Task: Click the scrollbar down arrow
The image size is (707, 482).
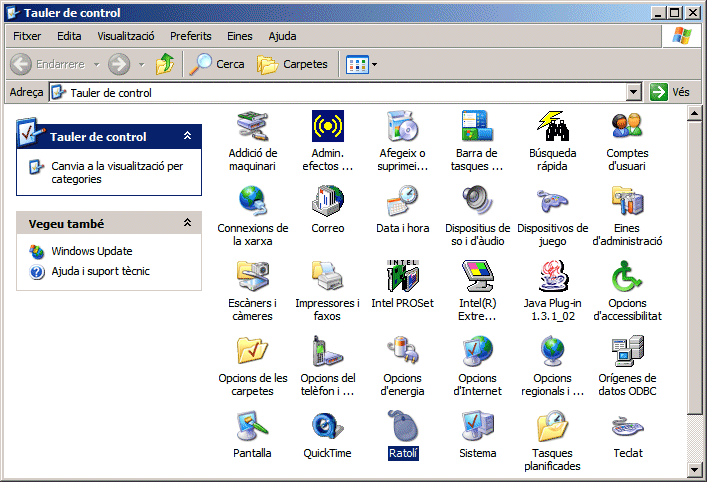Action: click(x=695, y=470)
